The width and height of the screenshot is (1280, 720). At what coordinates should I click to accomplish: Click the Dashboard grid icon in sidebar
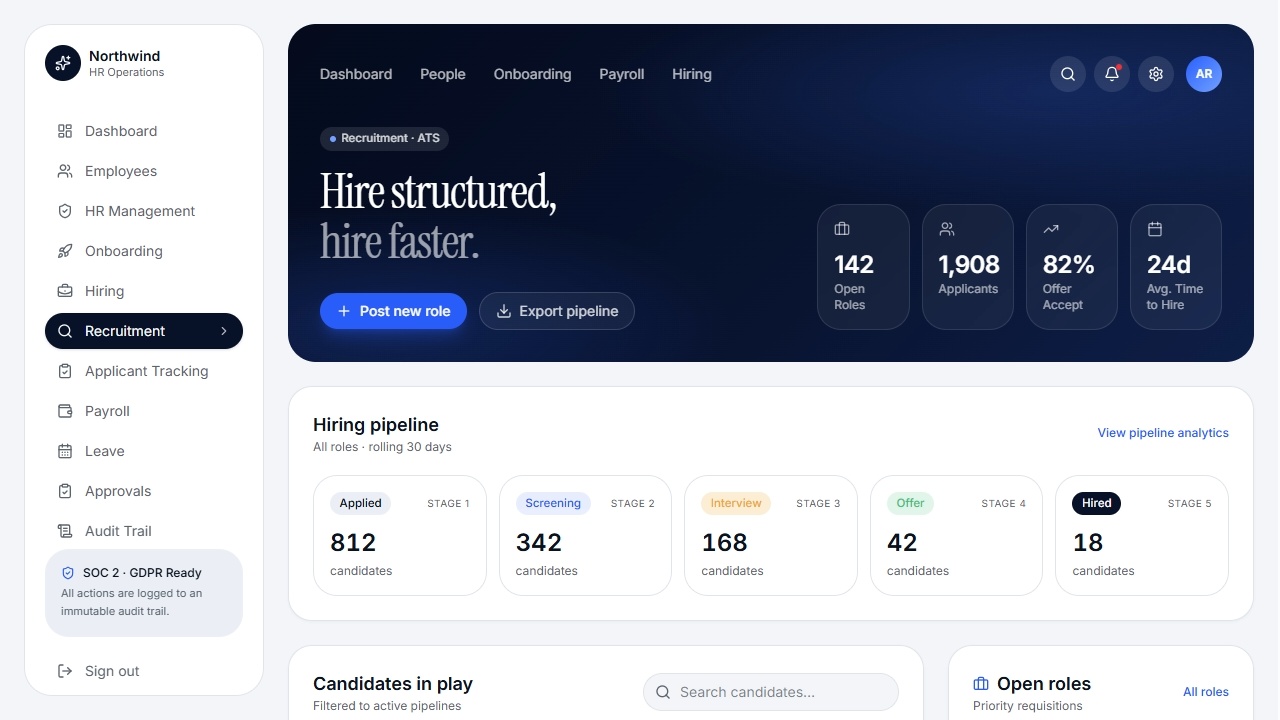click(x=65, y=131)
